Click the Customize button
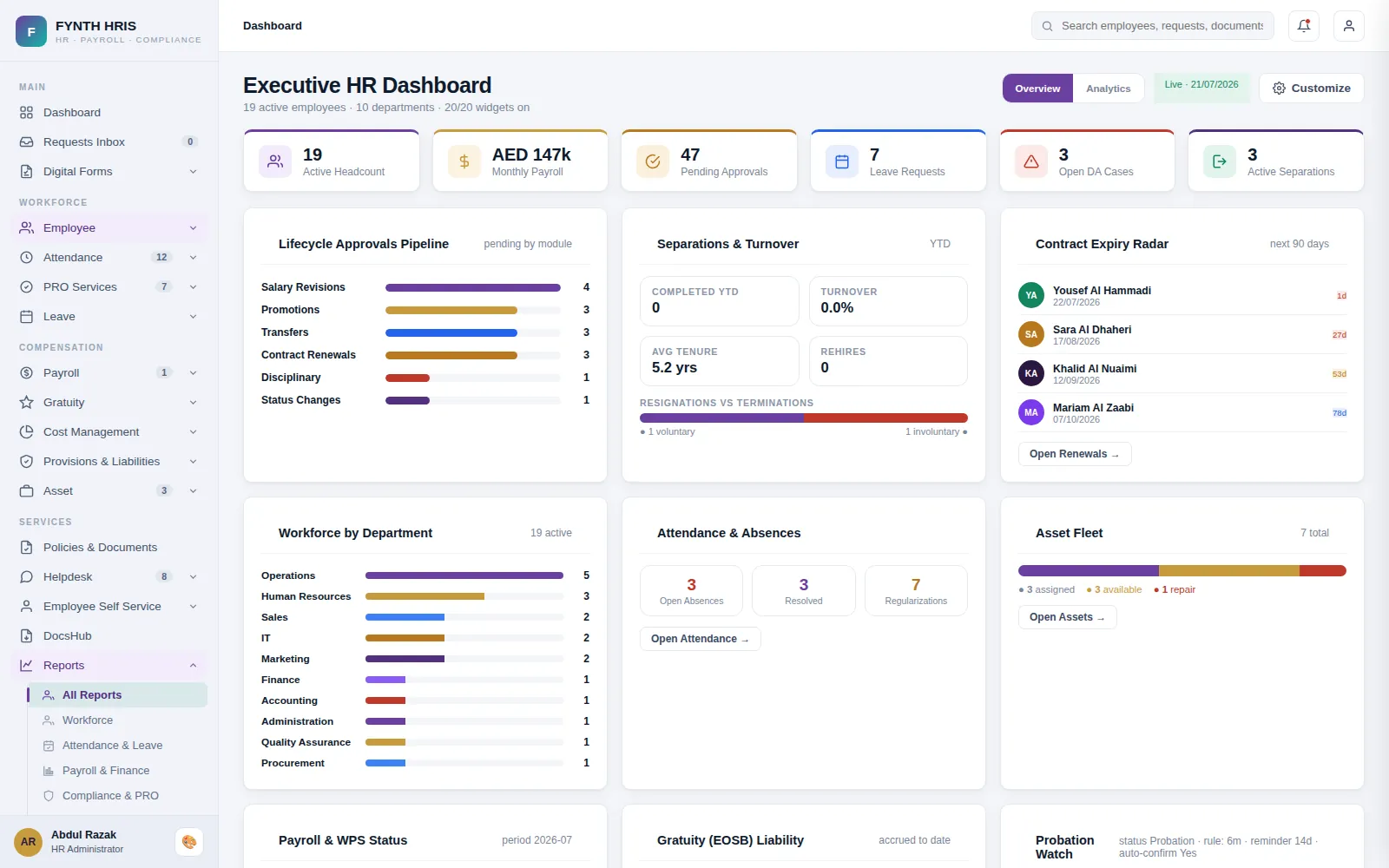Screen dimensions: 1389x868 1311,89
